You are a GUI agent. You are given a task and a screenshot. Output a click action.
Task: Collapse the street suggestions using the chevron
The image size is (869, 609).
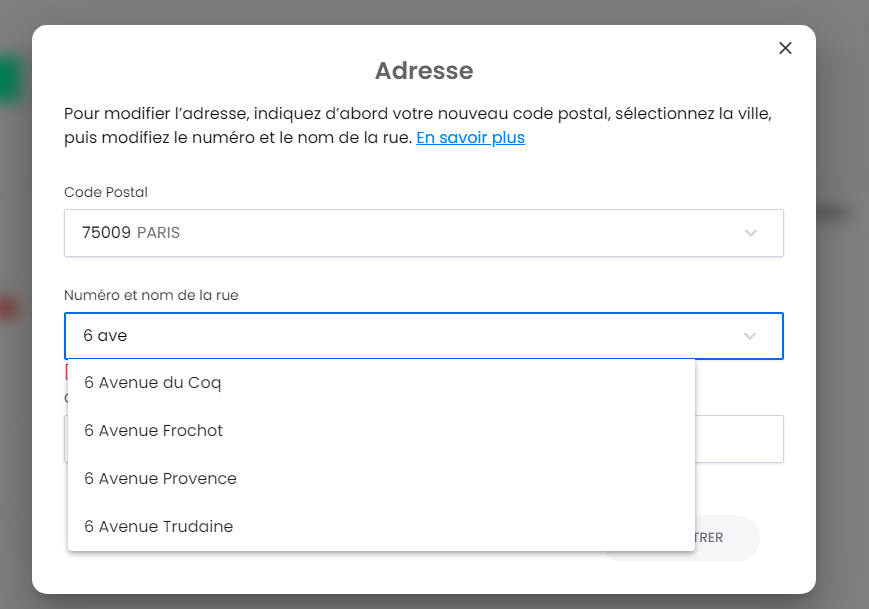(x=751, y=336)
